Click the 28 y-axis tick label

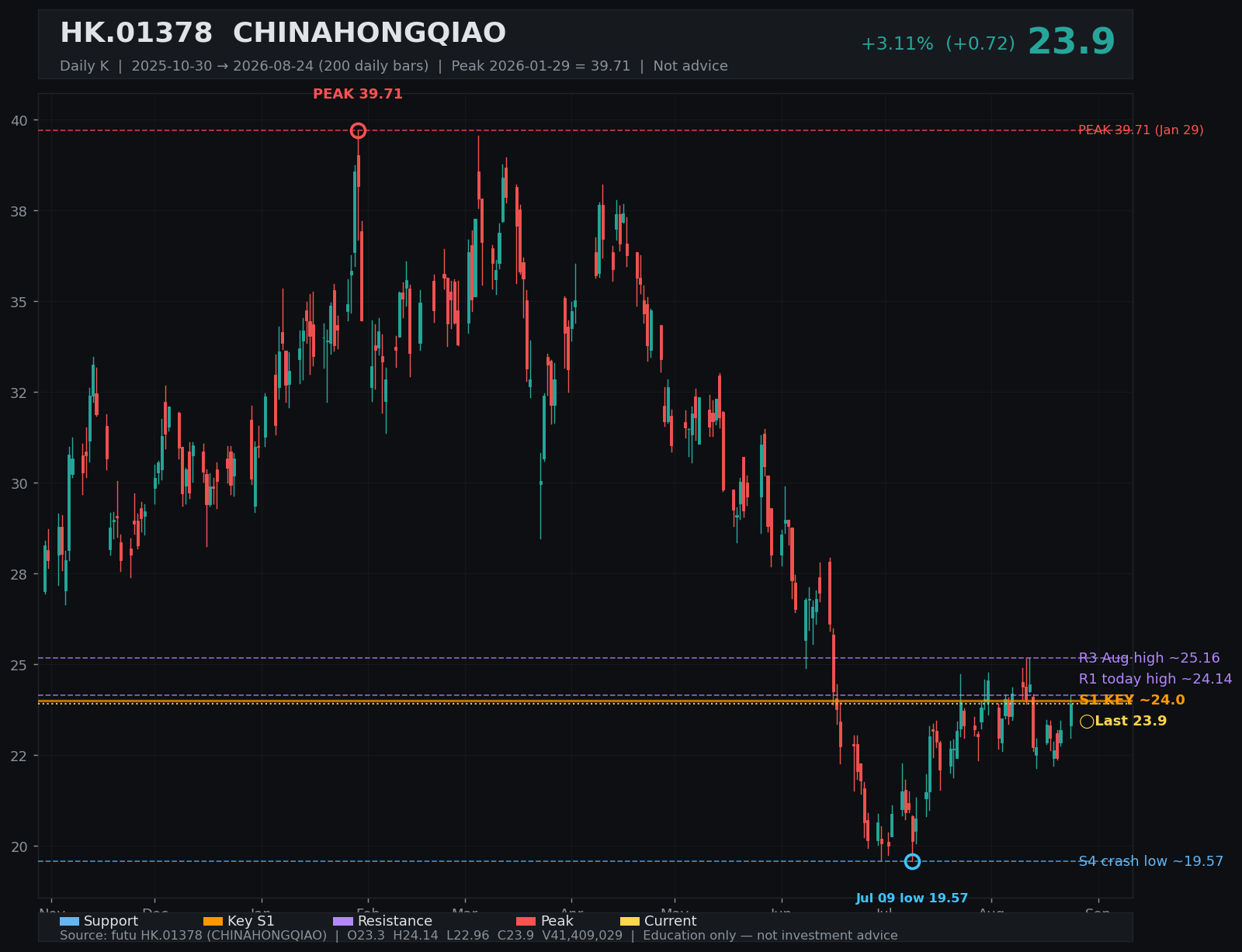[x=19, y=574]
